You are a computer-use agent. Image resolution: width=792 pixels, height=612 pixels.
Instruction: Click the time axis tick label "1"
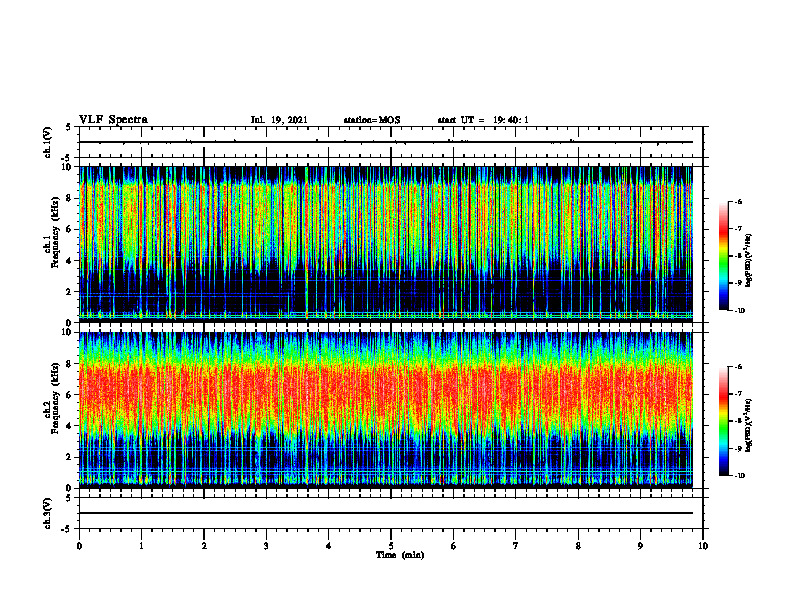tap(141, 546)
